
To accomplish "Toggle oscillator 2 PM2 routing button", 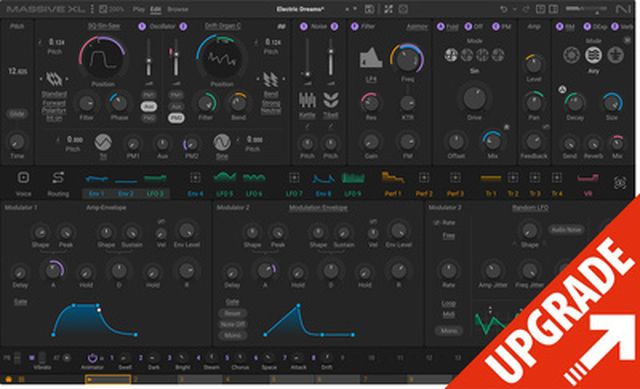I will 176,118.
